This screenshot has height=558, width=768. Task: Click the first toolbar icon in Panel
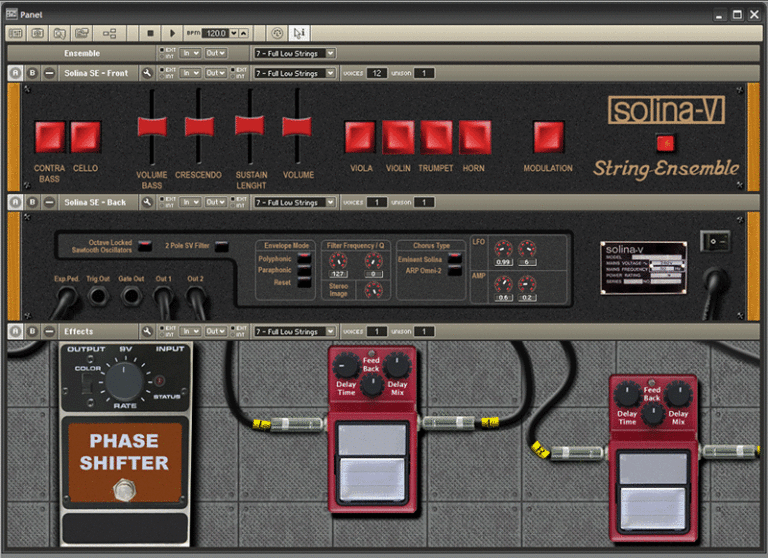point(15,33)
